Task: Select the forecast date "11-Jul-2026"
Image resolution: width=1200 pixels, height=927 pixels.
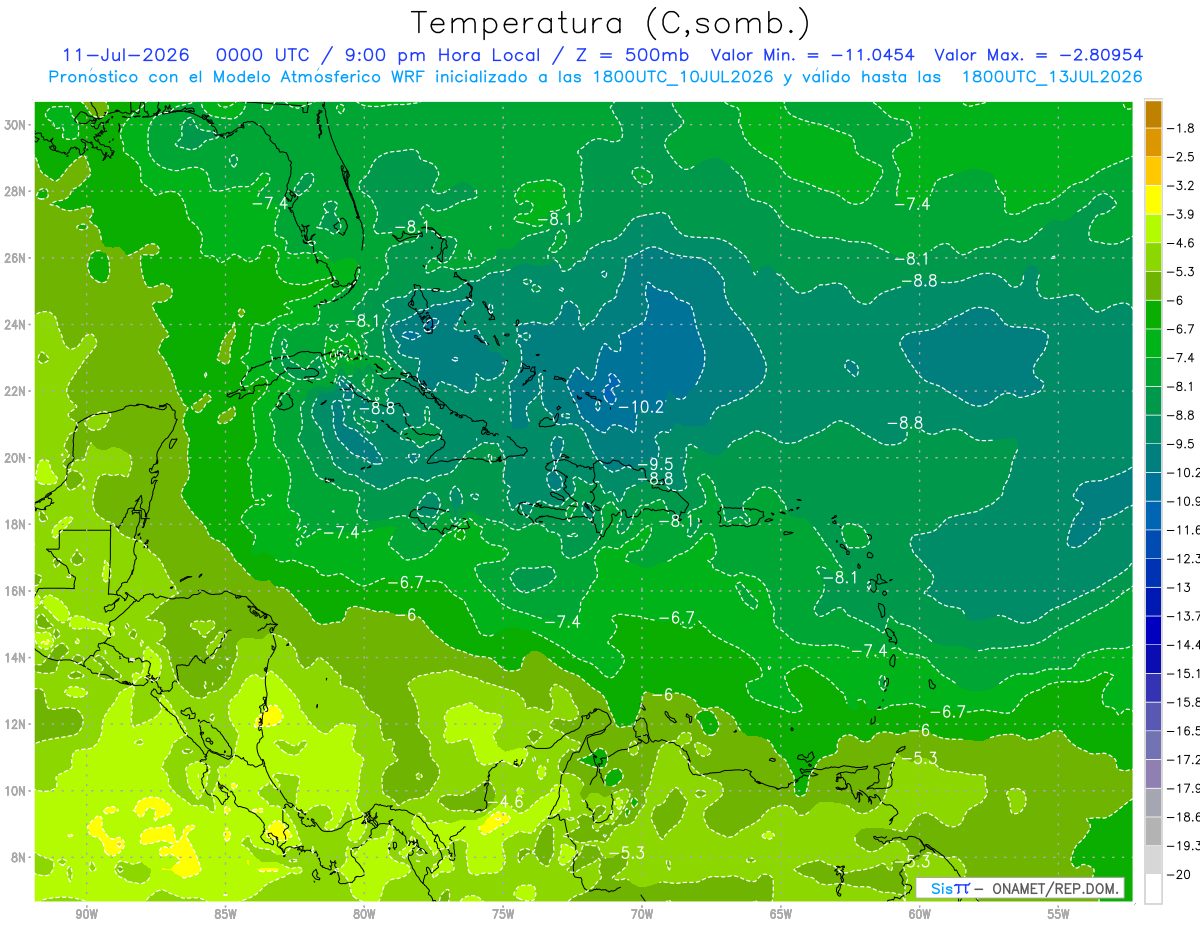Action: click(126, 55)
